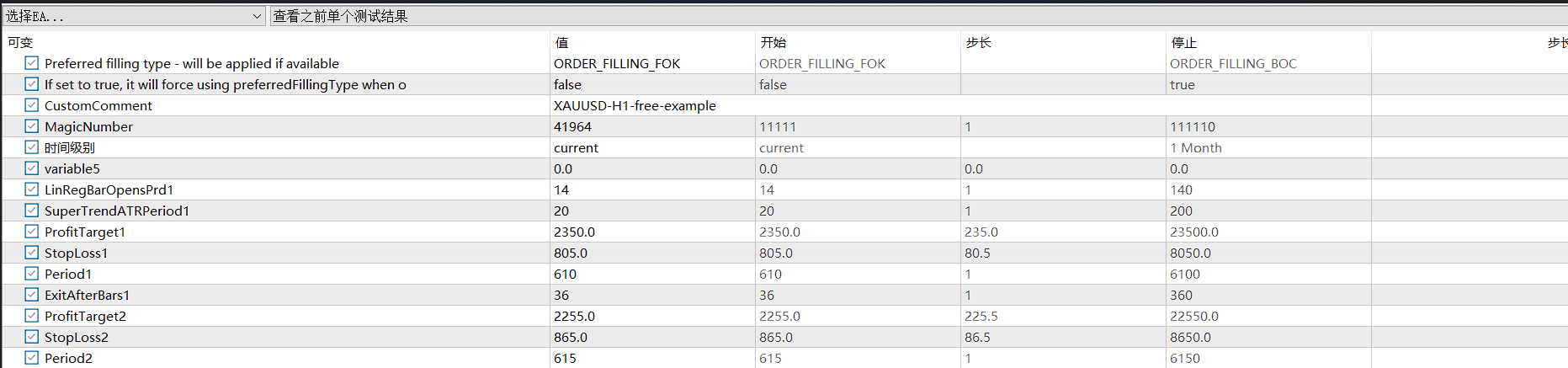Screen dimensions: 1568x368
Task: Select the MagicNumber value field 41964
Action: click(x=652, y=126)
